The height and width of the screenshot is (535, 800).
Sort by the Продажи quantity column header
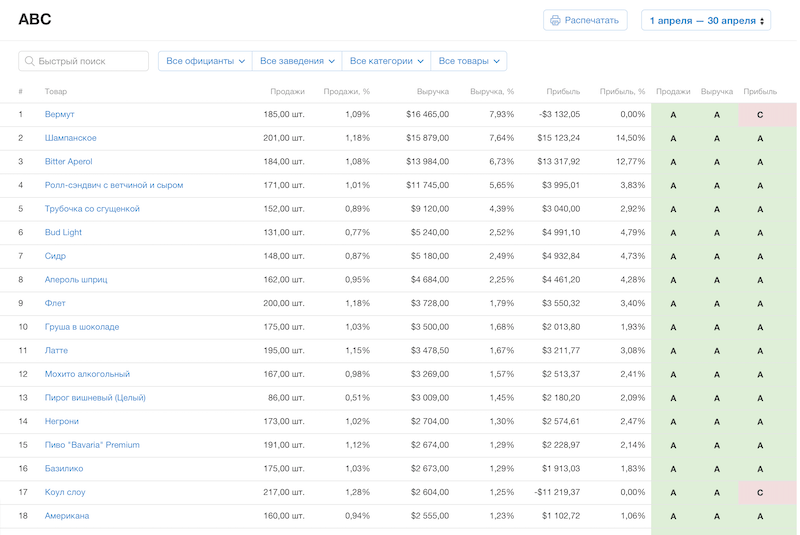(x=287, y=91)
